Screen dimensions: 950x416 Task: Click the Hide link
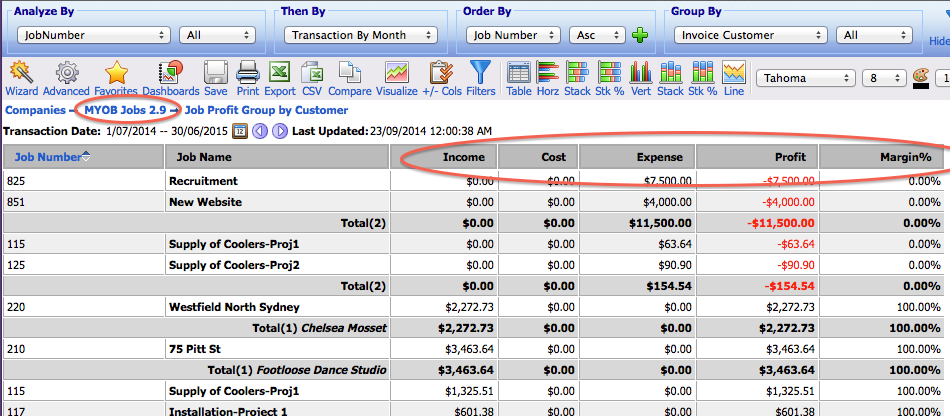pyautogui.click(x=940, y=41)
